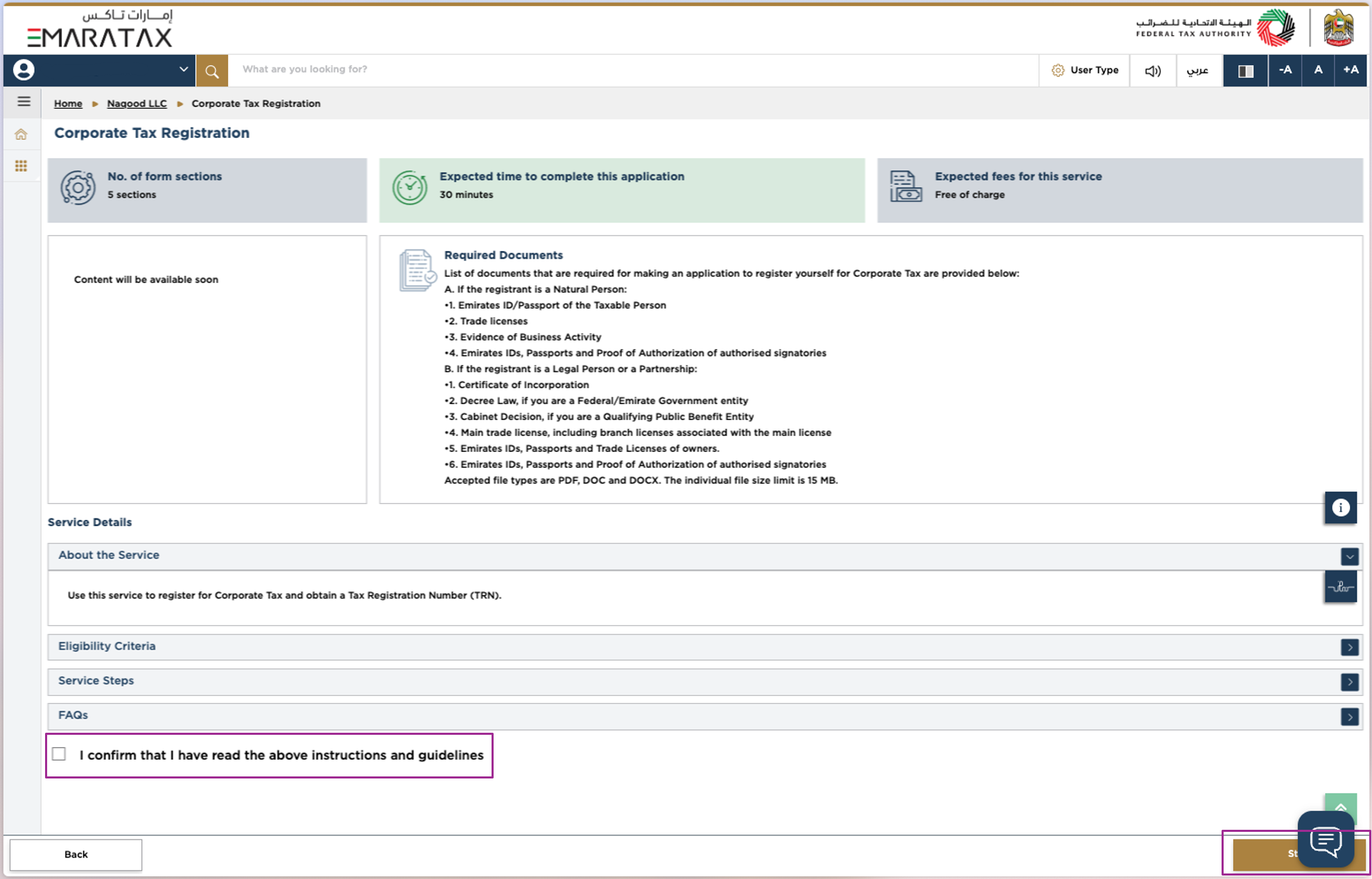Open the Nagood LLC breadcrumb link
This screenshot has width=1372, height=879.
[137, 103]
